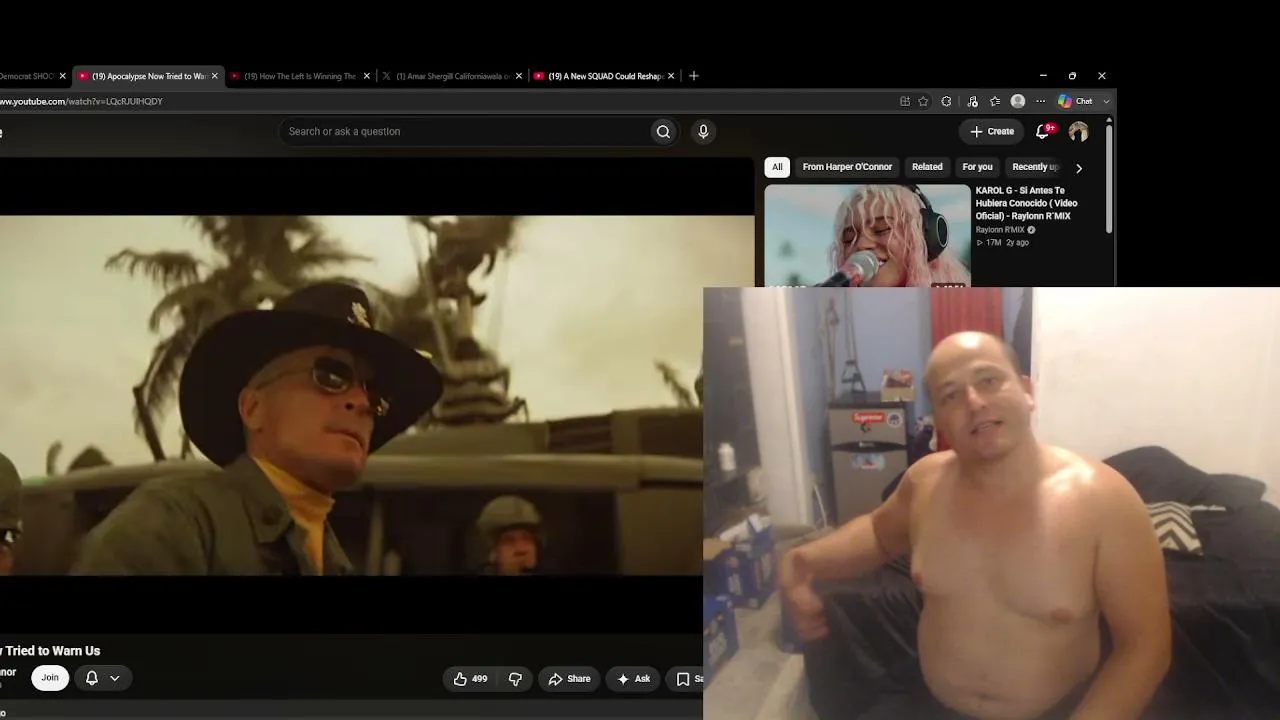Open the YouTube account avatar menu
This screenshot has height=720, width=1280.
point(1078,131)
